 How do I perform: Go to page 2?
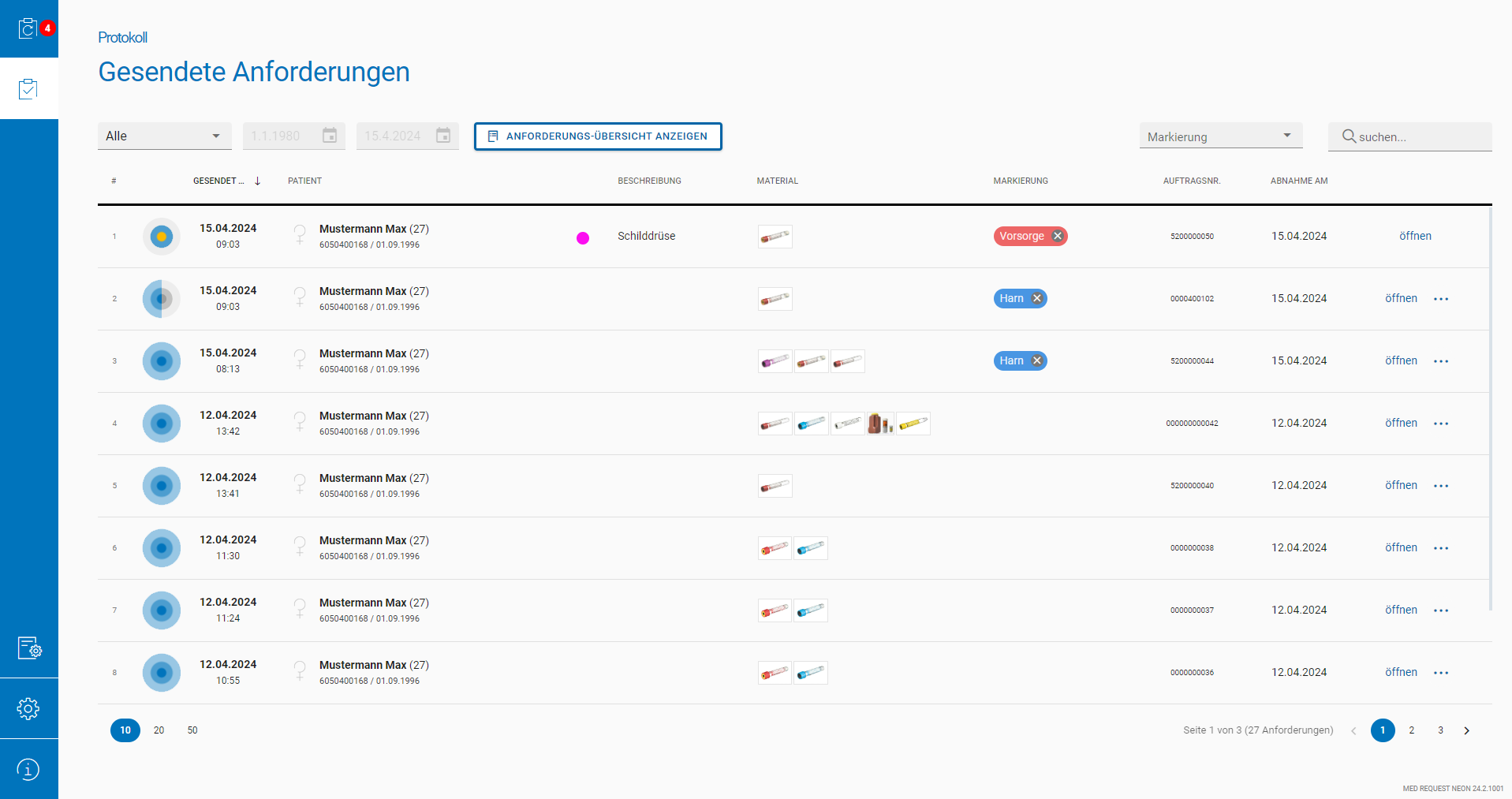click(x=1412, y=730)
